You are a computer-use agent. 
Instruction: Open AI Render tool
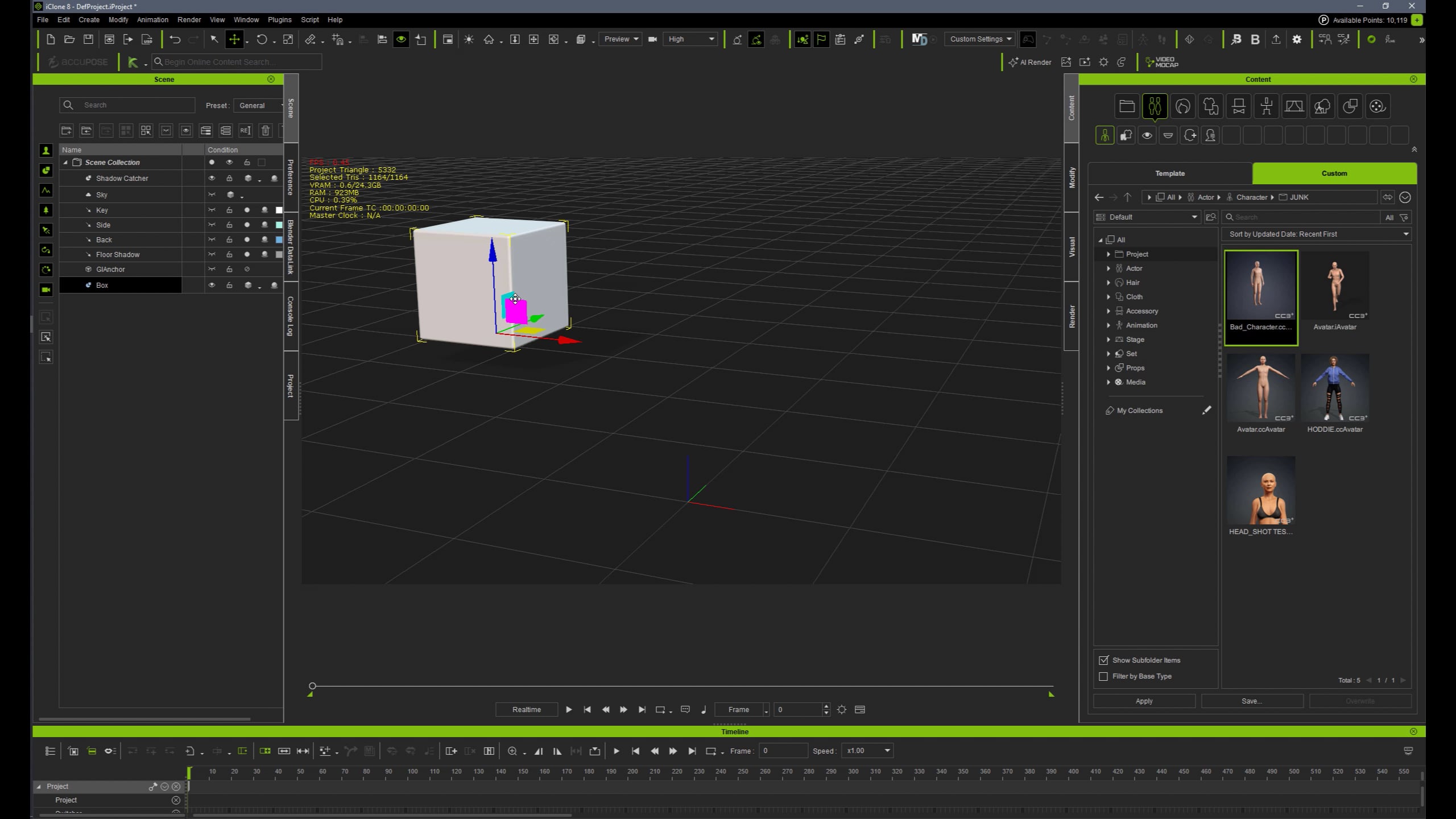1030,62
